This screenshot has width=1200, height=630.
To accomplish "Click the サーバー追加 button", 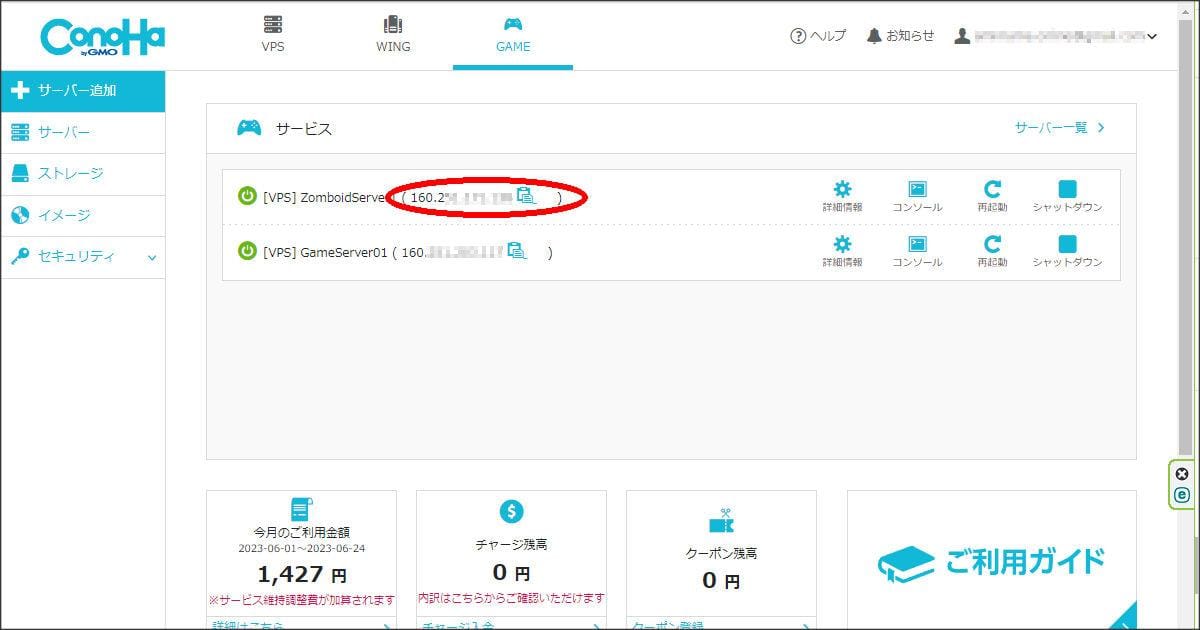I will click(83, 91).
